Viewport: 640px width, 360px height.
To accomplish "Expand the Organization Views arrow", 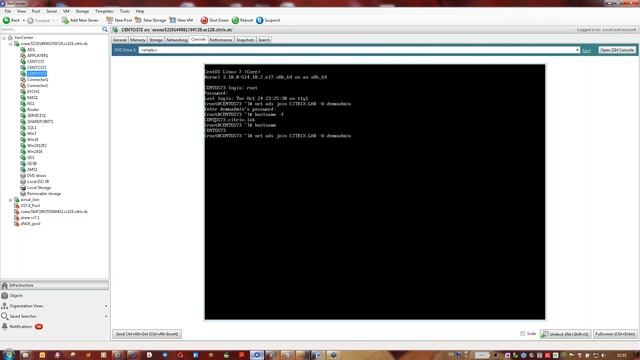I will [x=106, y=306].
